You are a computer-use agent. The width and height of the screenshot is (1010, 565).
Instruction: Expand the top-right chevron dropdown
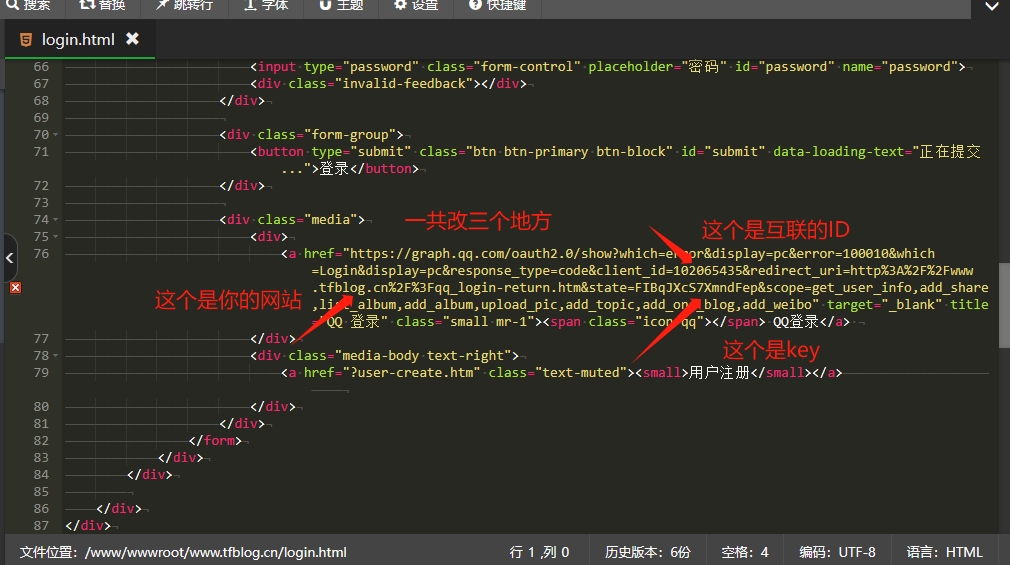tap(989, 6)
